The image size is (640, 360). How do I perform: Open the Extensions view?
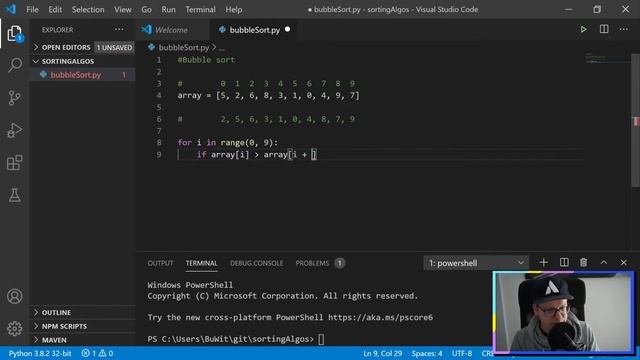(15, 162)
